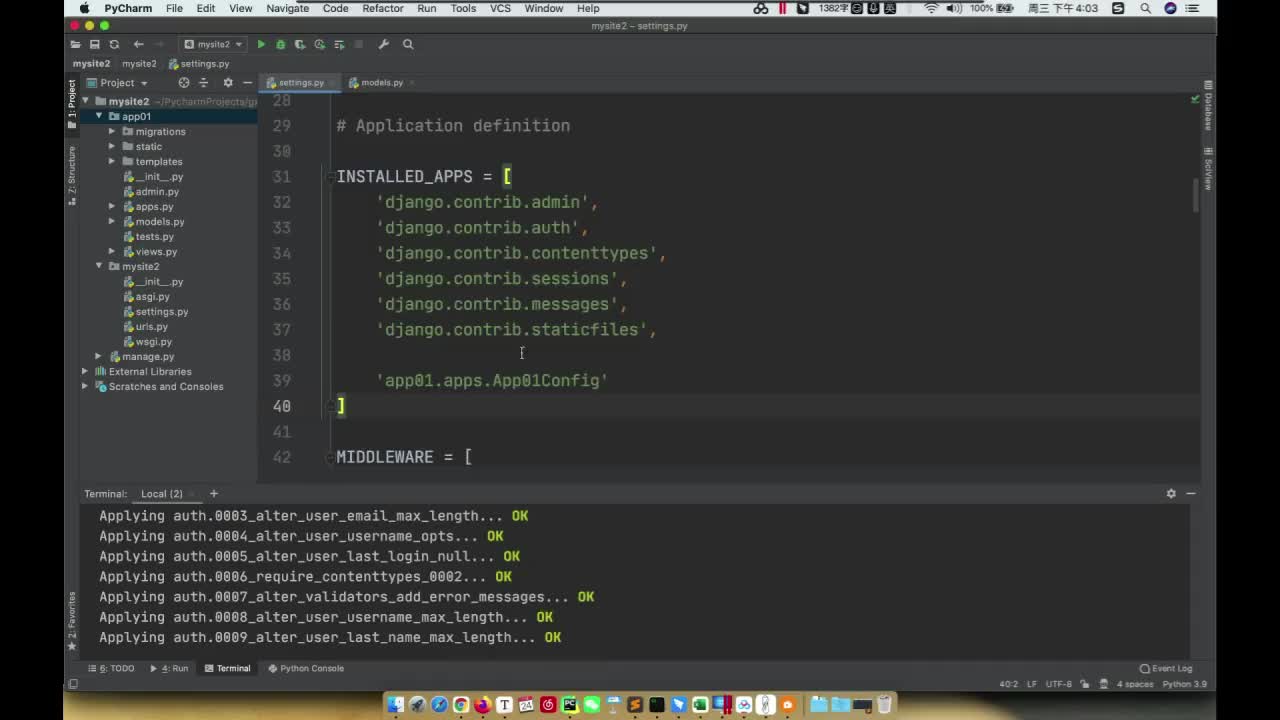The height and width of the screenshot is (720, 1280).
Task: Expand the static folder
Action: tap(112, 147)
